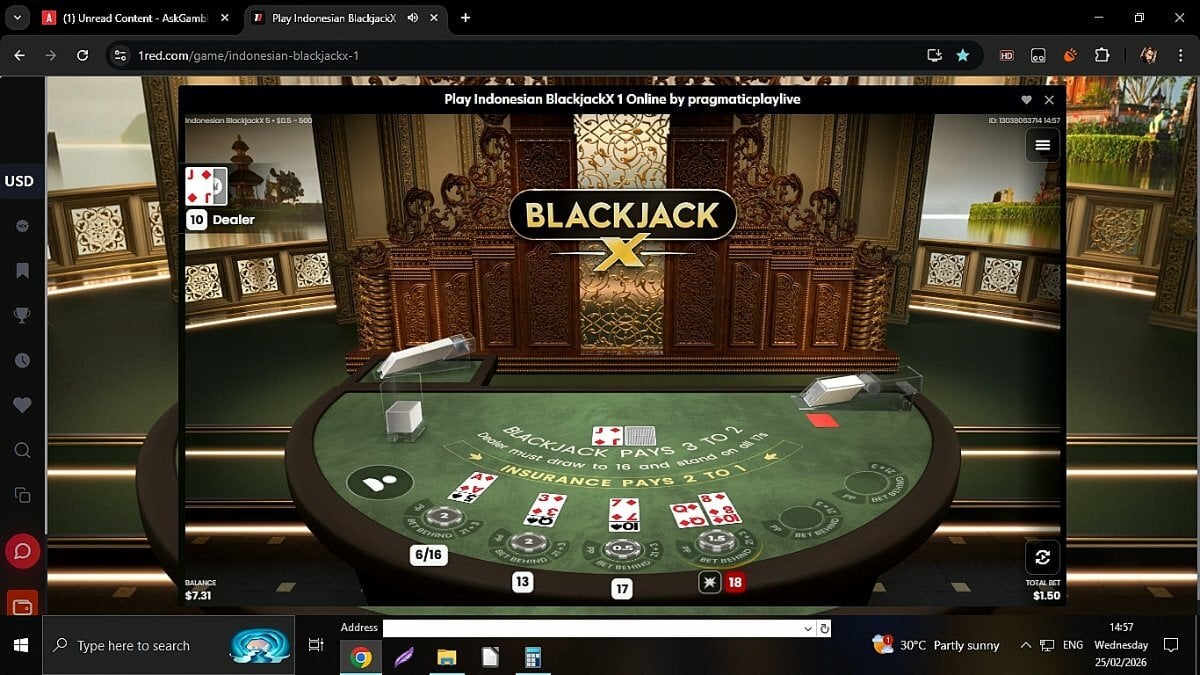Click the chat bubbles button on table
1200x675 pixels.
click(380, 484)
